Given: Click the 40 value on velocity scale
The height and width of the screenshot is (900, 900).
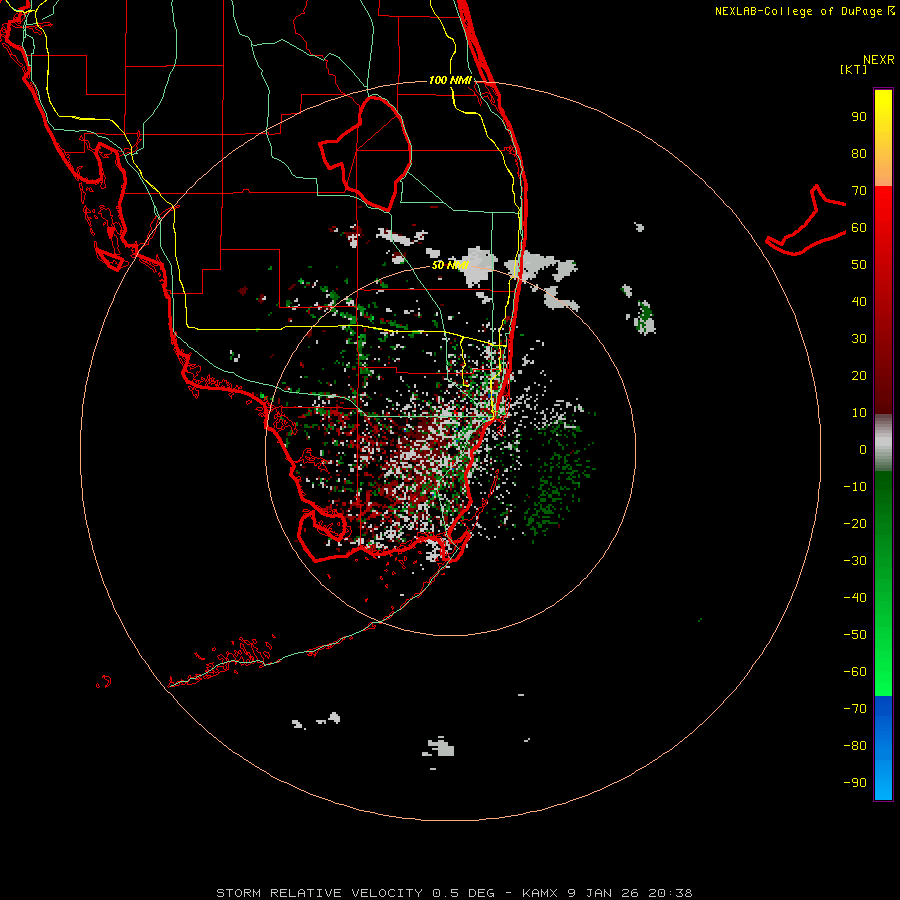Looking at the screenshot, I should coord(859,301).
